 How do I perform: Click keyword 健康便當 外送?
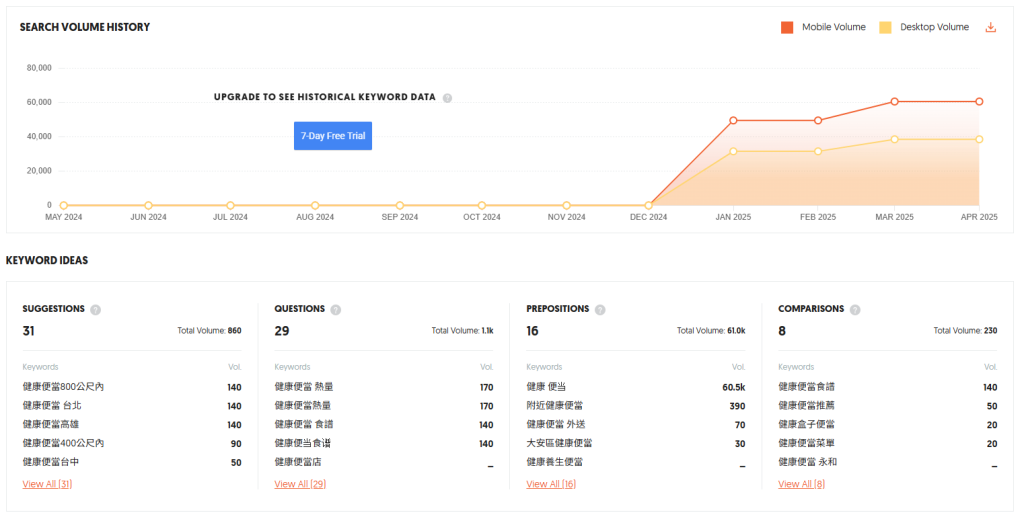tap(556, 424)
